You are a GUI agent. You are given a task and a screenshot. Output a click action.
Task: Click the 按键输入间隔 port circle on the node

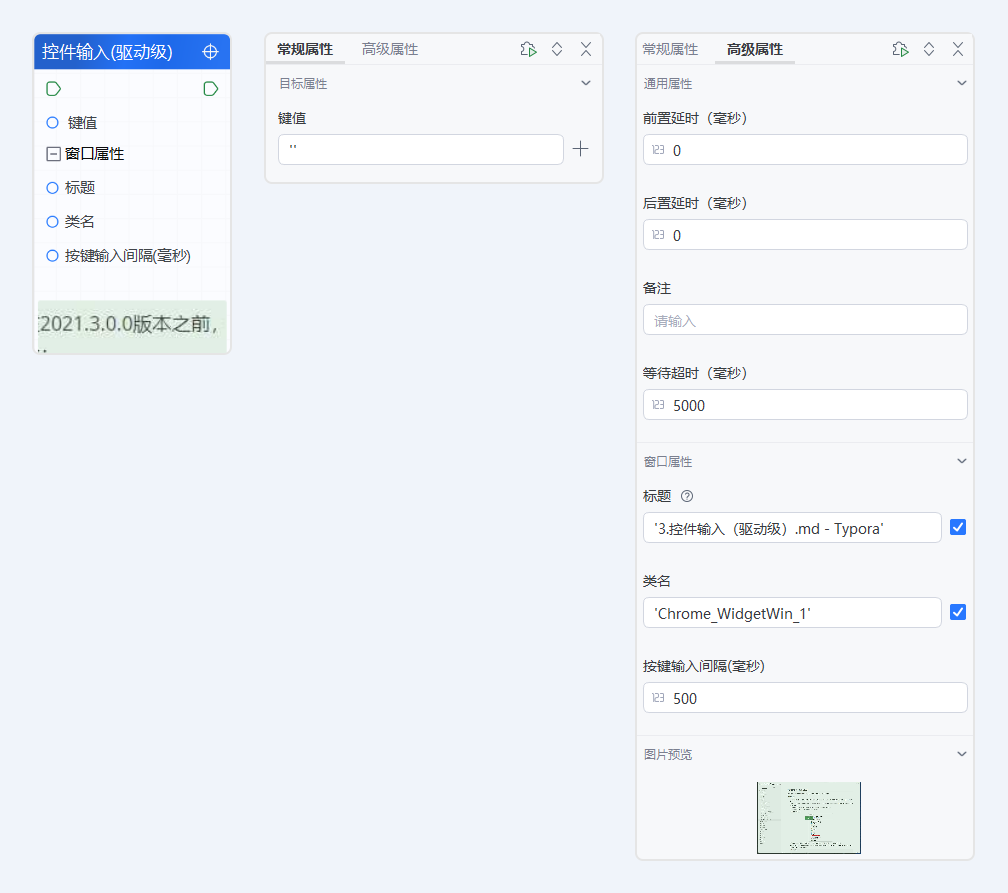point(51,256)
